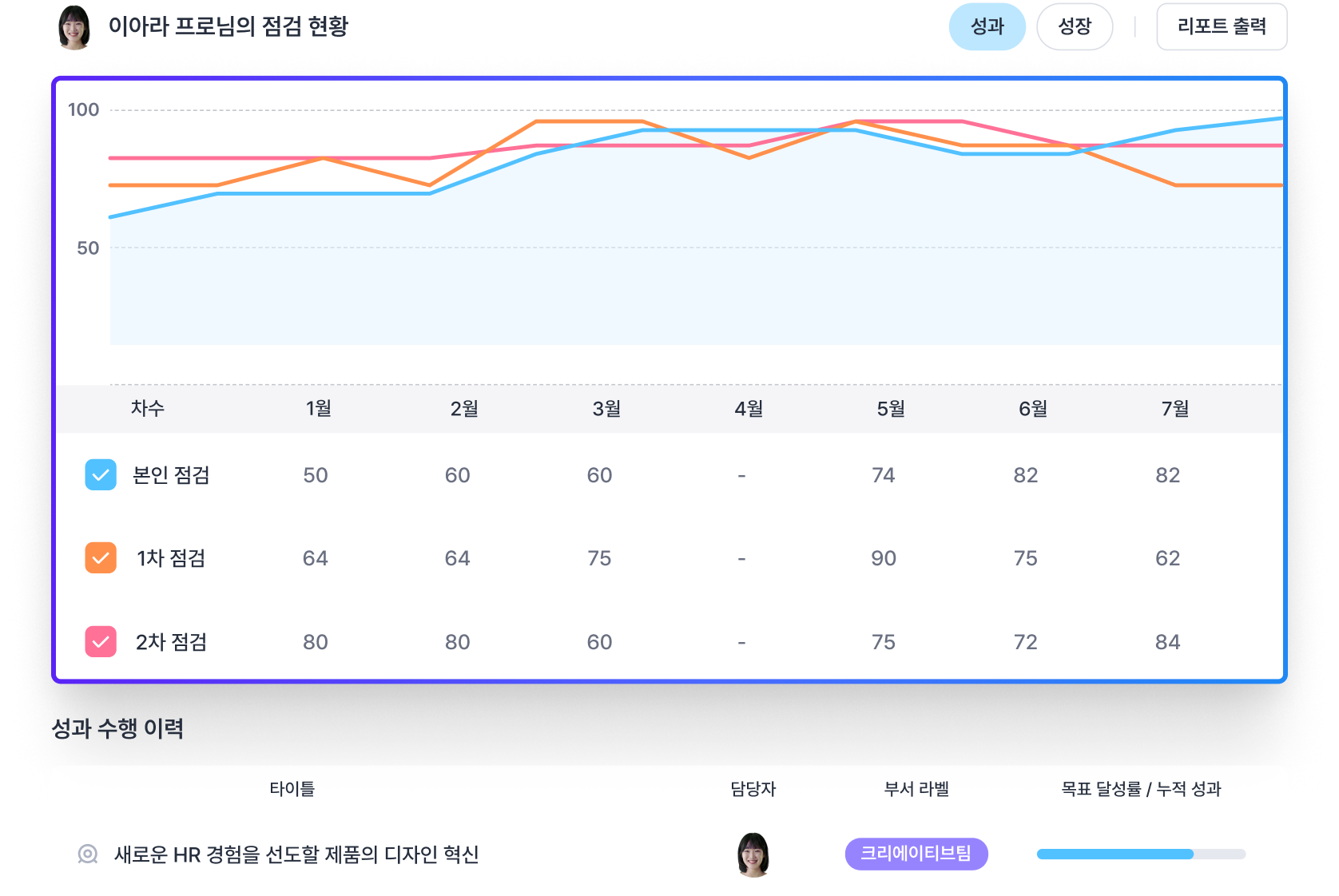Click the 타이틀 column header
This screenshot has height=896, width=1339.
pyautogui.click(x=292, y=789)
